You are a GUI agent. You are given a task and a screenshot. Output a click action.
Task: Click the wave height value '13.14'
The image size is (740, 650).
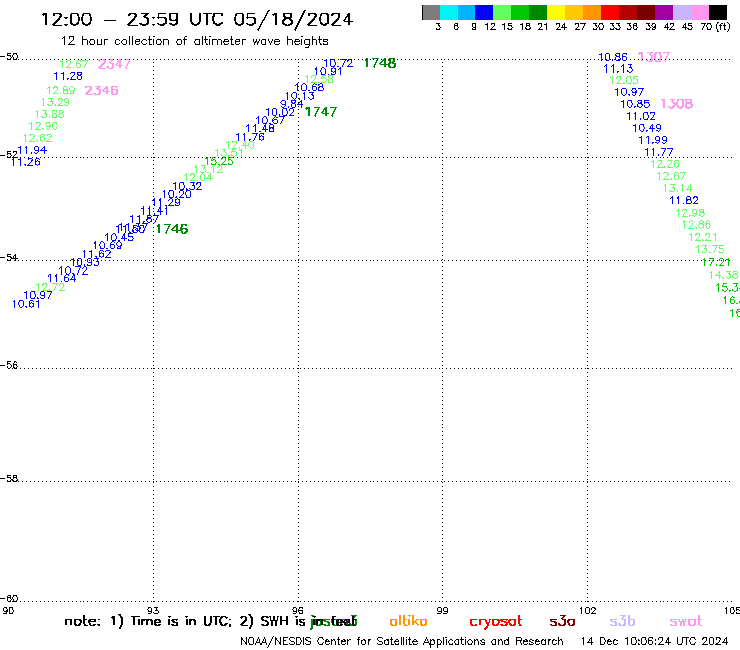pos(678,188)
